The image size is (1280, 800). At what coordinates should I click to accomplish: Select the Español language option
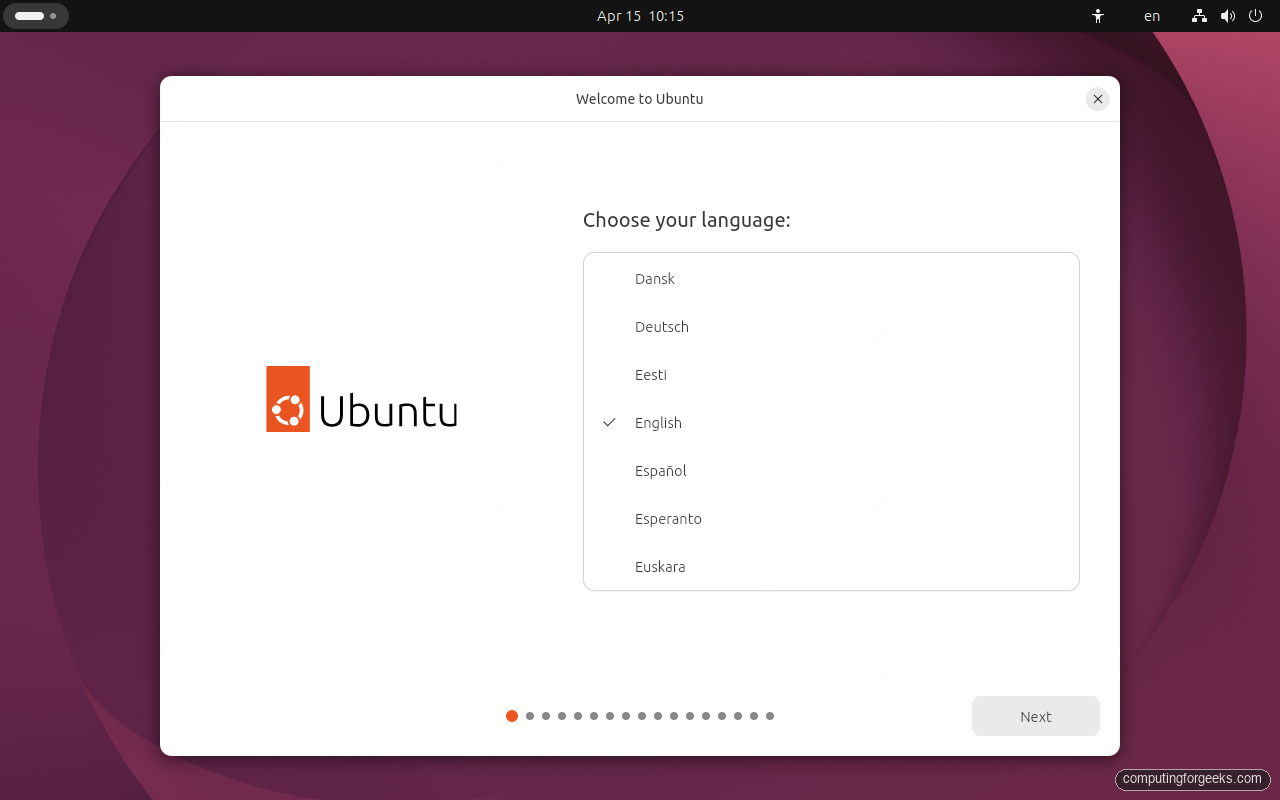(x=660, y=470)
